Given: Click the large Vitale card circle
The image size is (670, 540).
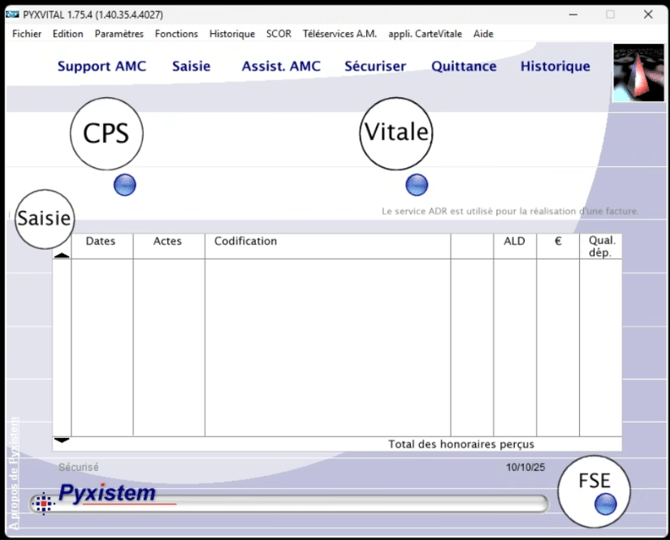Looking at the screenshot, I should [396, 133].
